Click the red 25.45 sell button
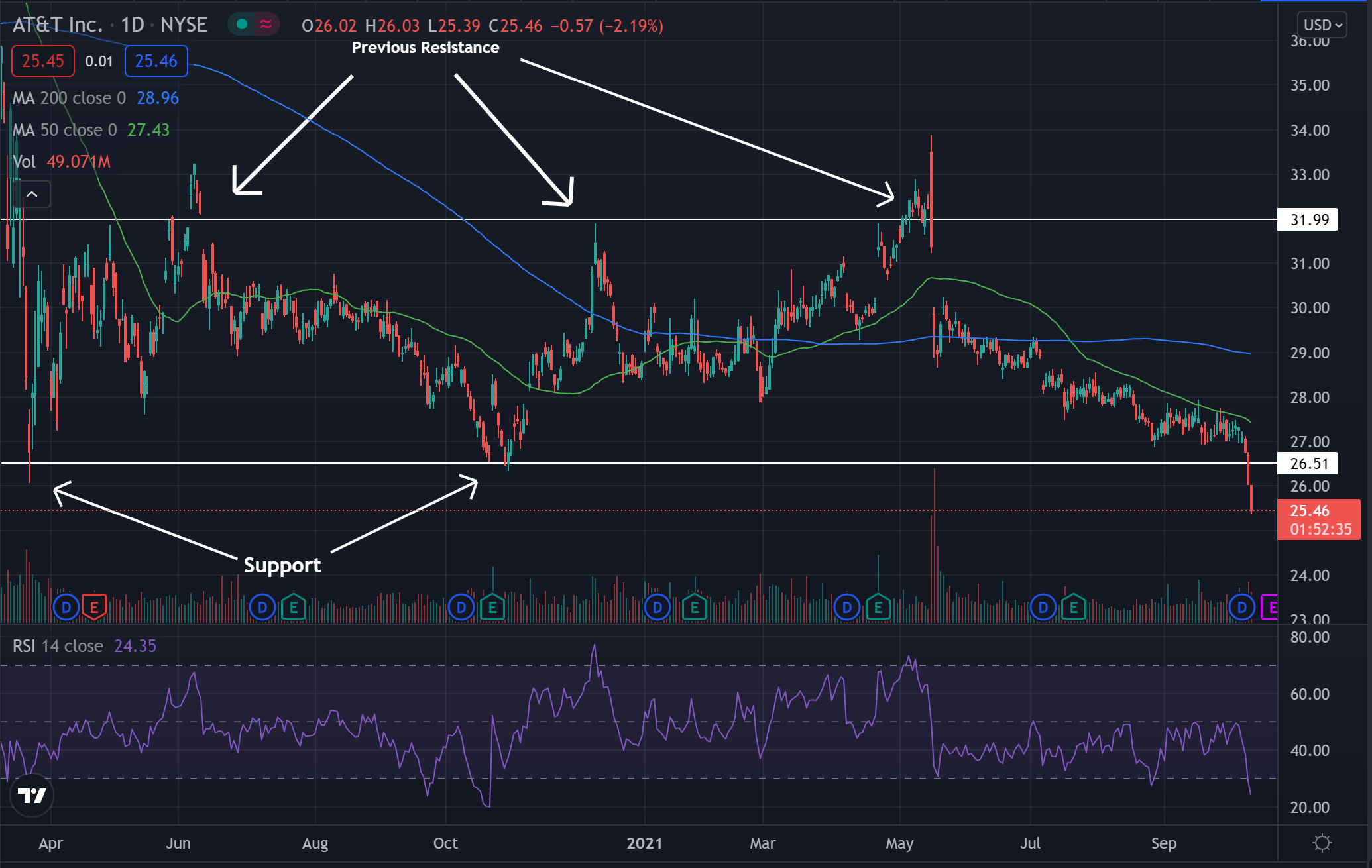The height and width of the screenshot is (868, 1372). click(43, 61)
